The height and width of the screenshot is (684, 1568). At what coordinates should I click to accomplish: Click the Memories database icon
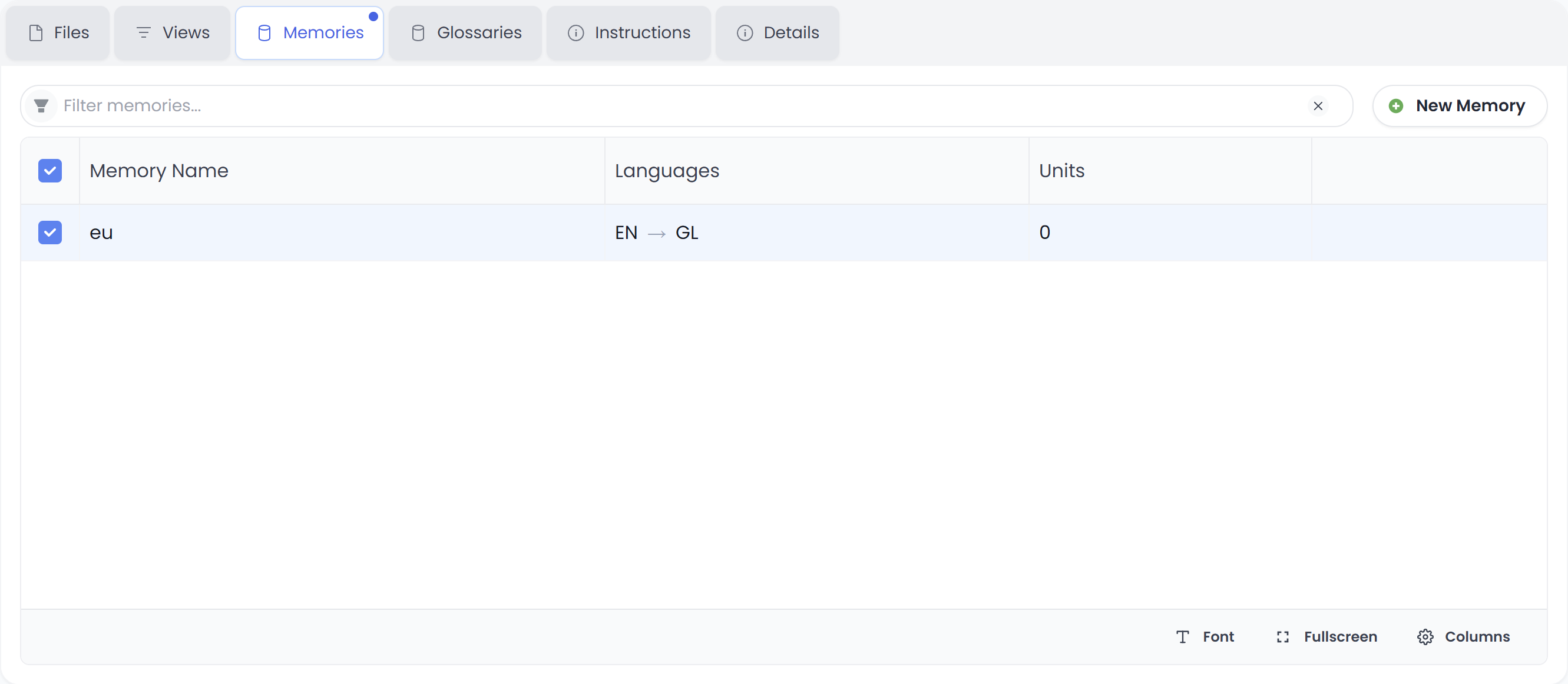point(263,33)
